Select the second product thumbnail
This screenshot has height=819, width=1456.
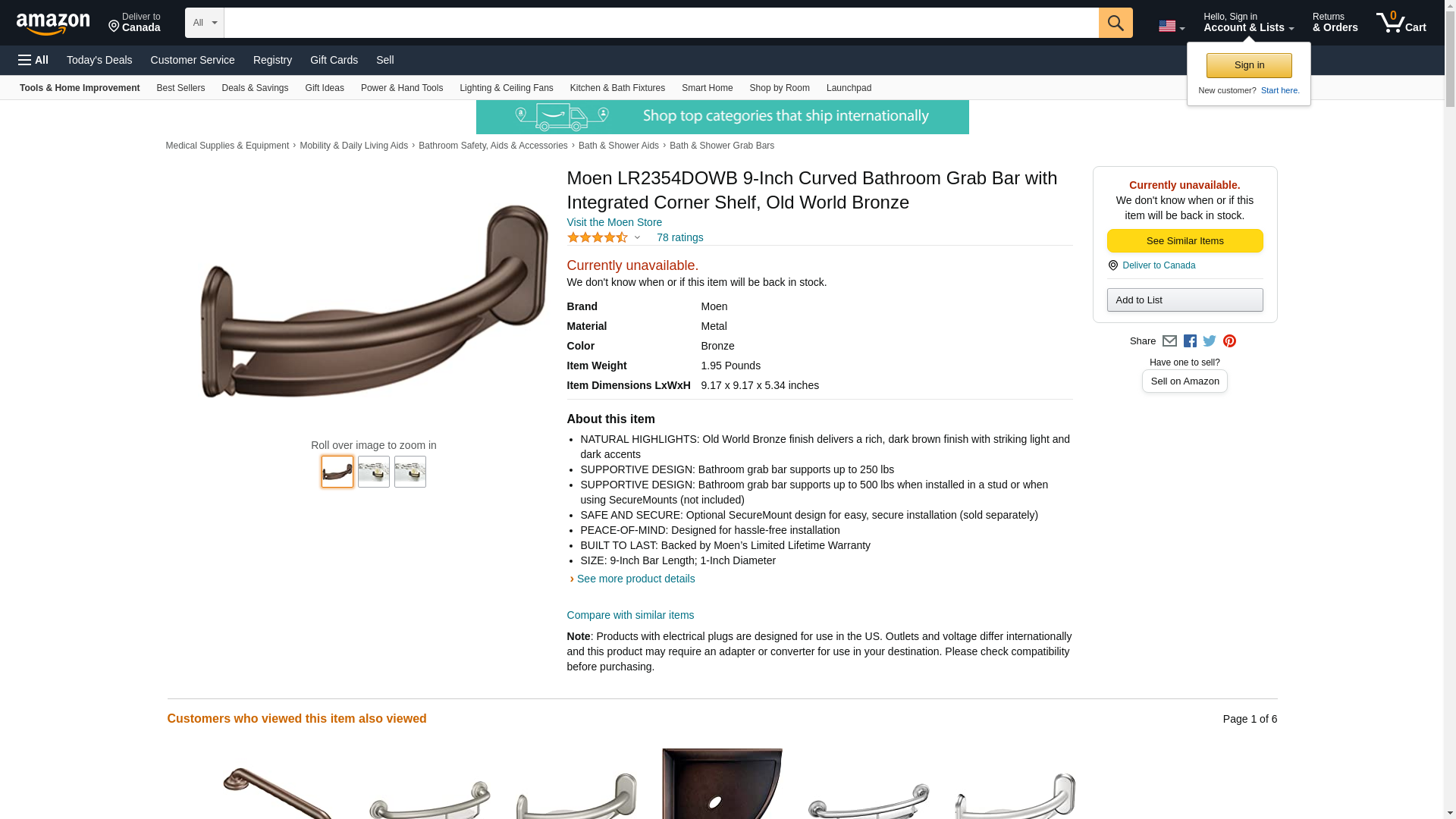pyautogui.click(x=374, y=472)
